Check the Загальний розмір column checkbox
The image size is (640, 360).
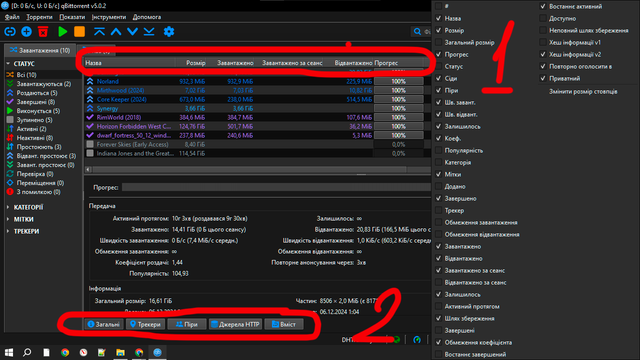(438, 42)
